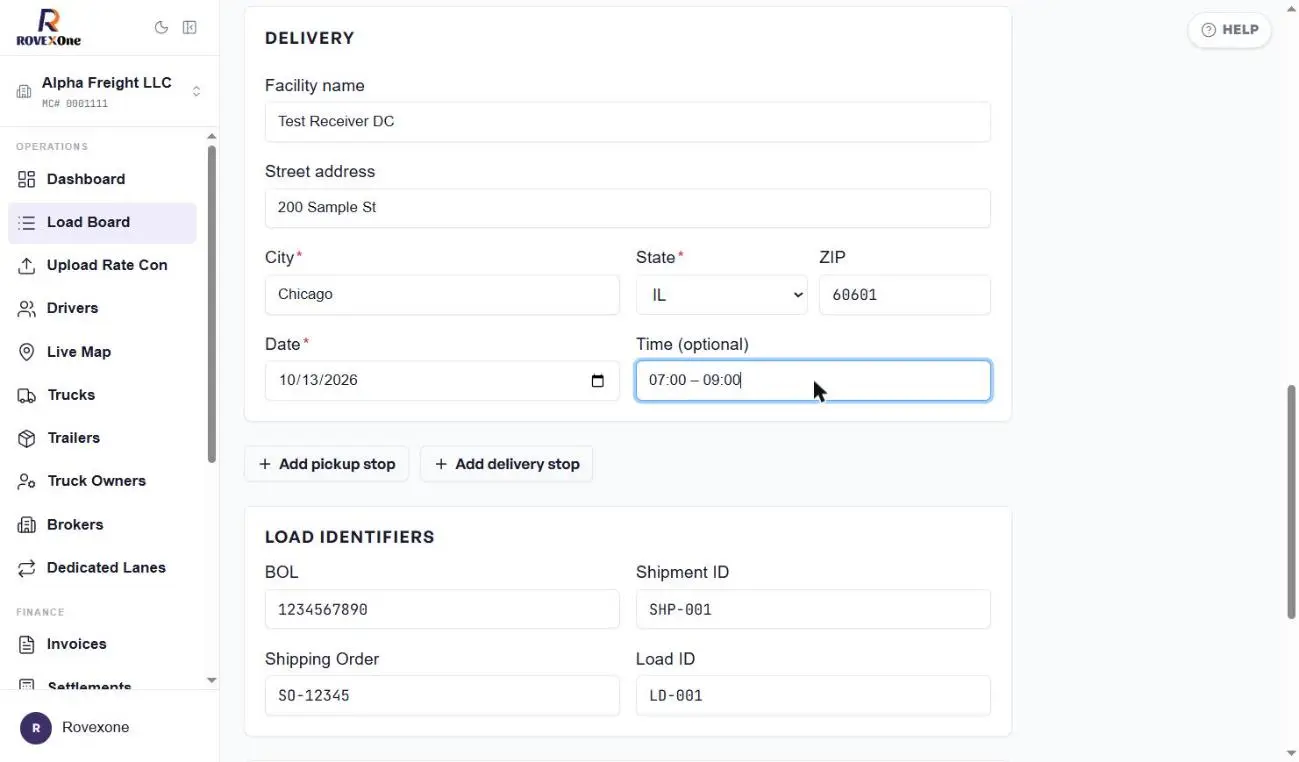This screenshot has width=1299, height=762.
Task: Navigate to Dedicated Lanes
Action: click(x=102, y=568)
